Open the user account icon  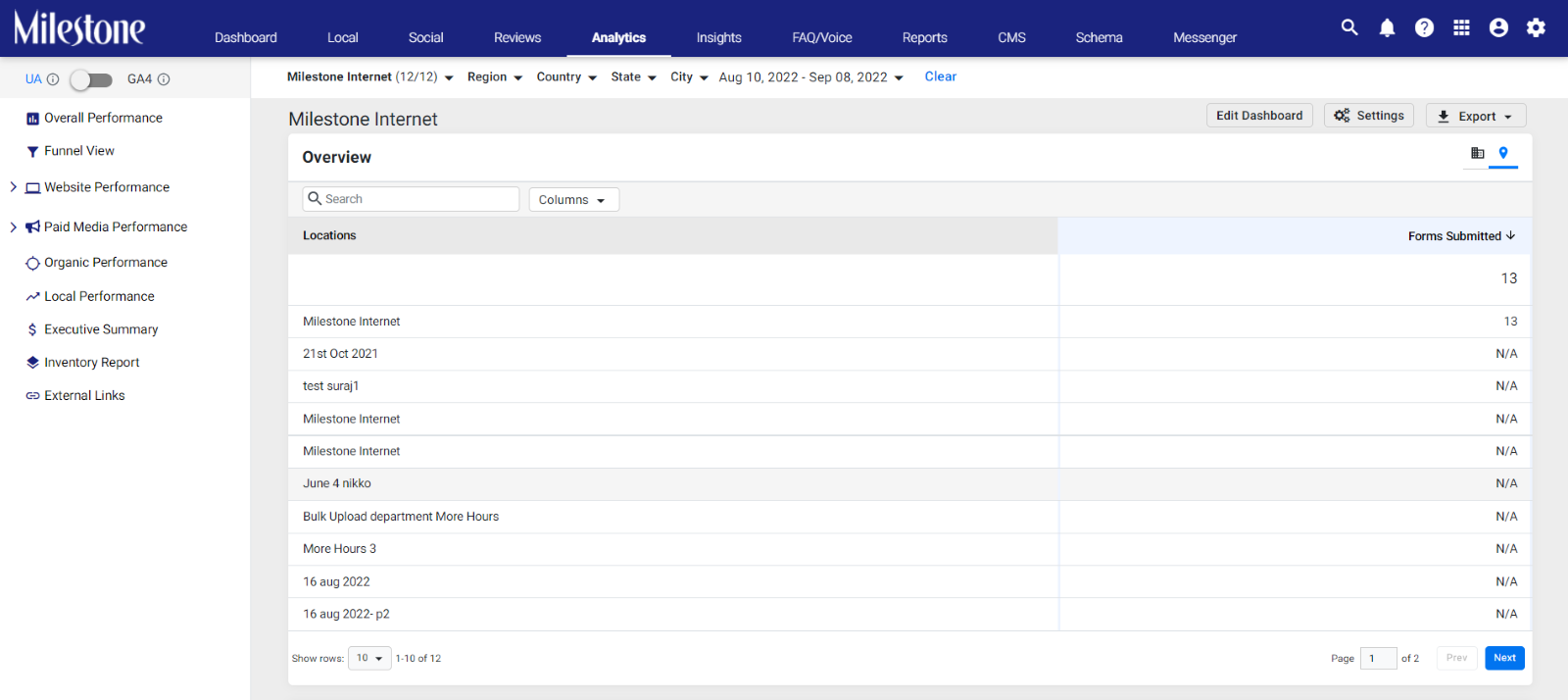pyautogui.click(x=1498, y=27)
